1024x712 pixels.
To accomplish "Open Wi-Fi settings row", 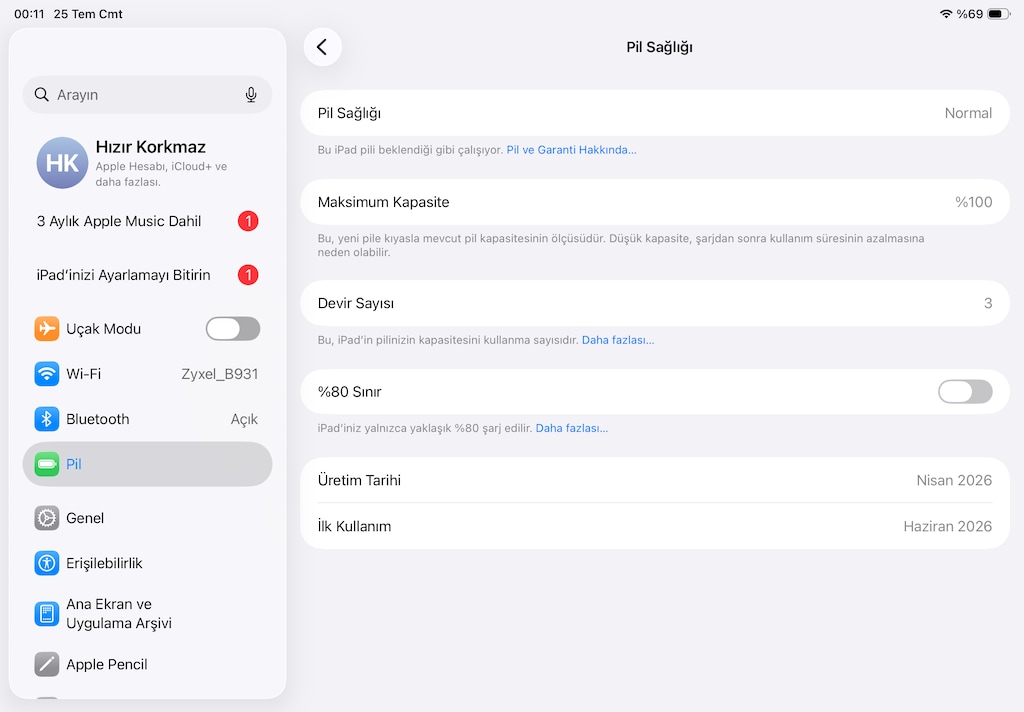I will tap(148, 374).
